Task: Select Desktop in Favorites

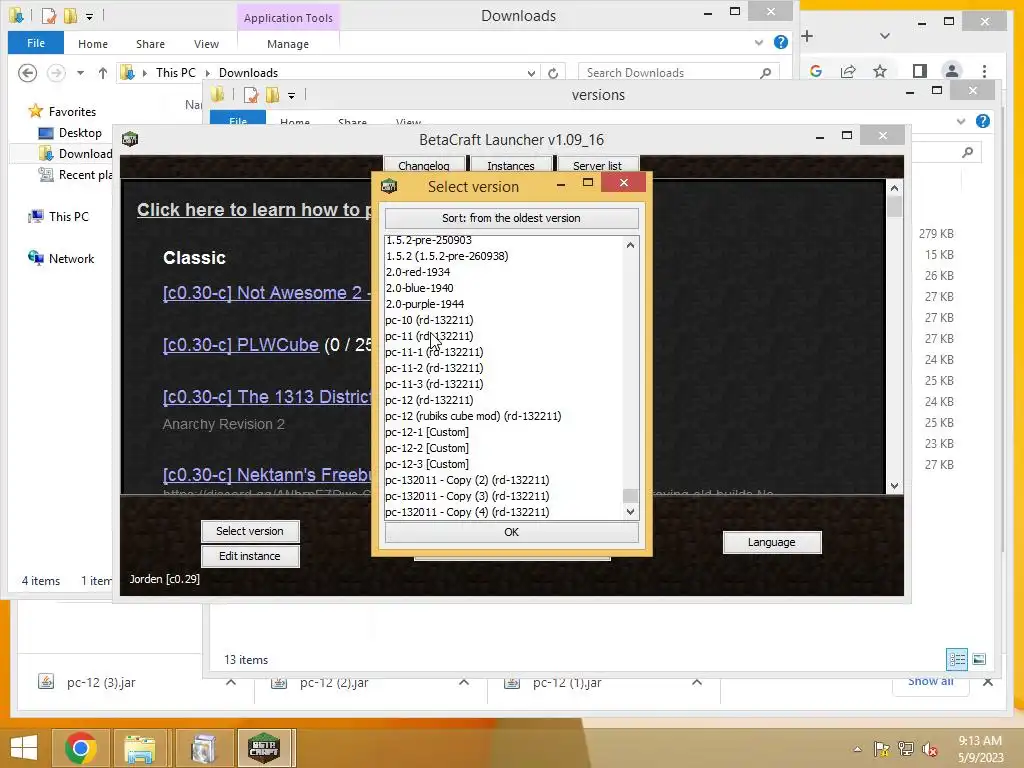Action: 80,133
